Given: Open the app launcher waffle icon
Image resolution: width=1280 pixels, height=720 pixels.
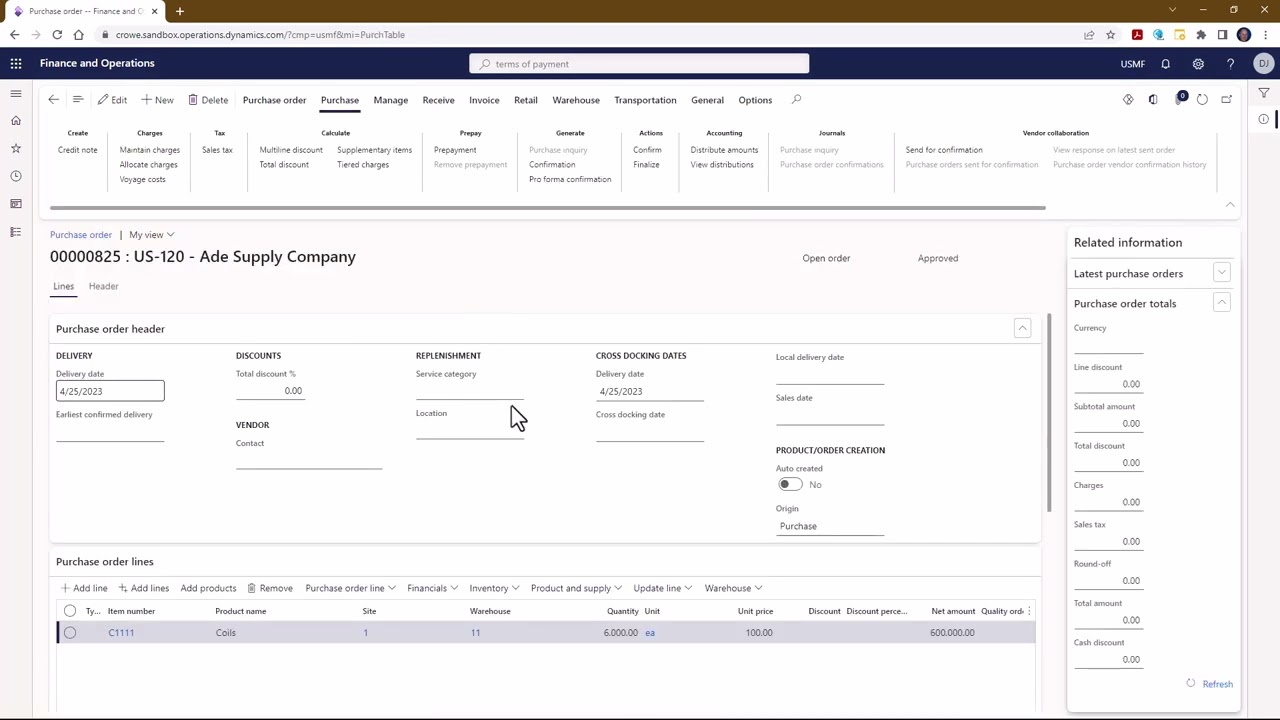Looking at the screenshot, I should pyautogui.click(x=16, y=63).
